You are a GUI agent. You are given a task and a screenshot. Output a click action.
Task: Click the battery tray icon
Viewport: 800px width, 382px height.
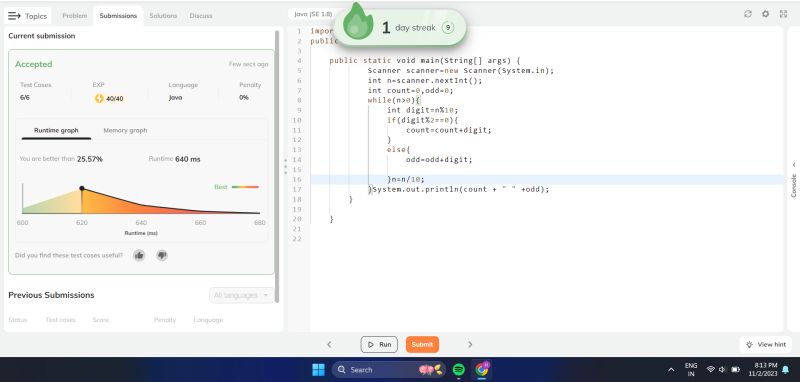click(x=736, y=369)
